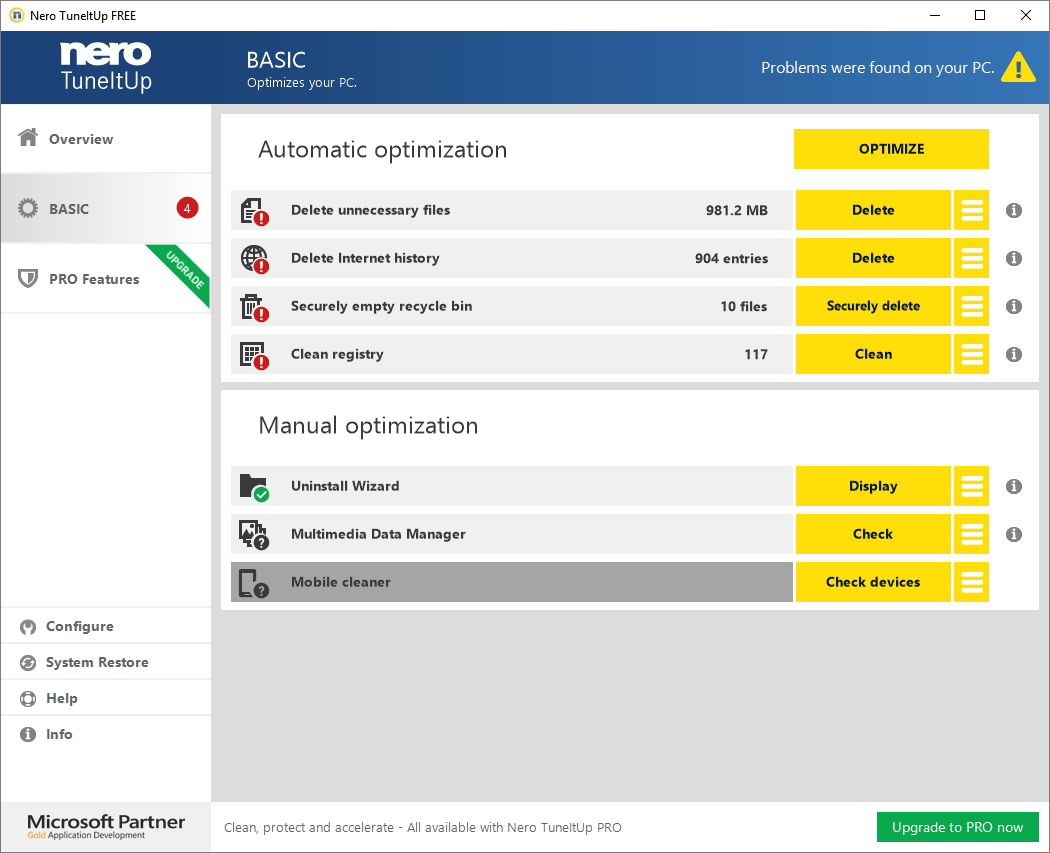The image size is (1050, 853).
Task: Click the Delete unnecessary files icon
Action: coord(254,211)
